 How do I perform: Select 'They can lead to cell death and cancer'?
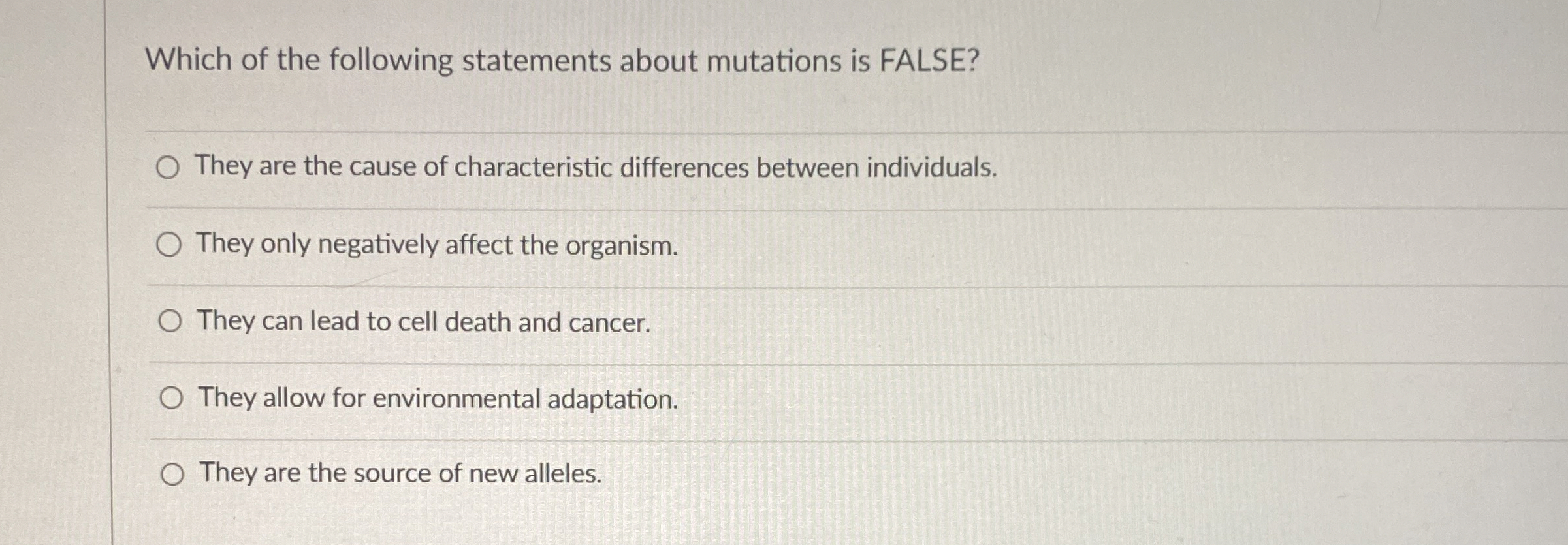(170, 322)
